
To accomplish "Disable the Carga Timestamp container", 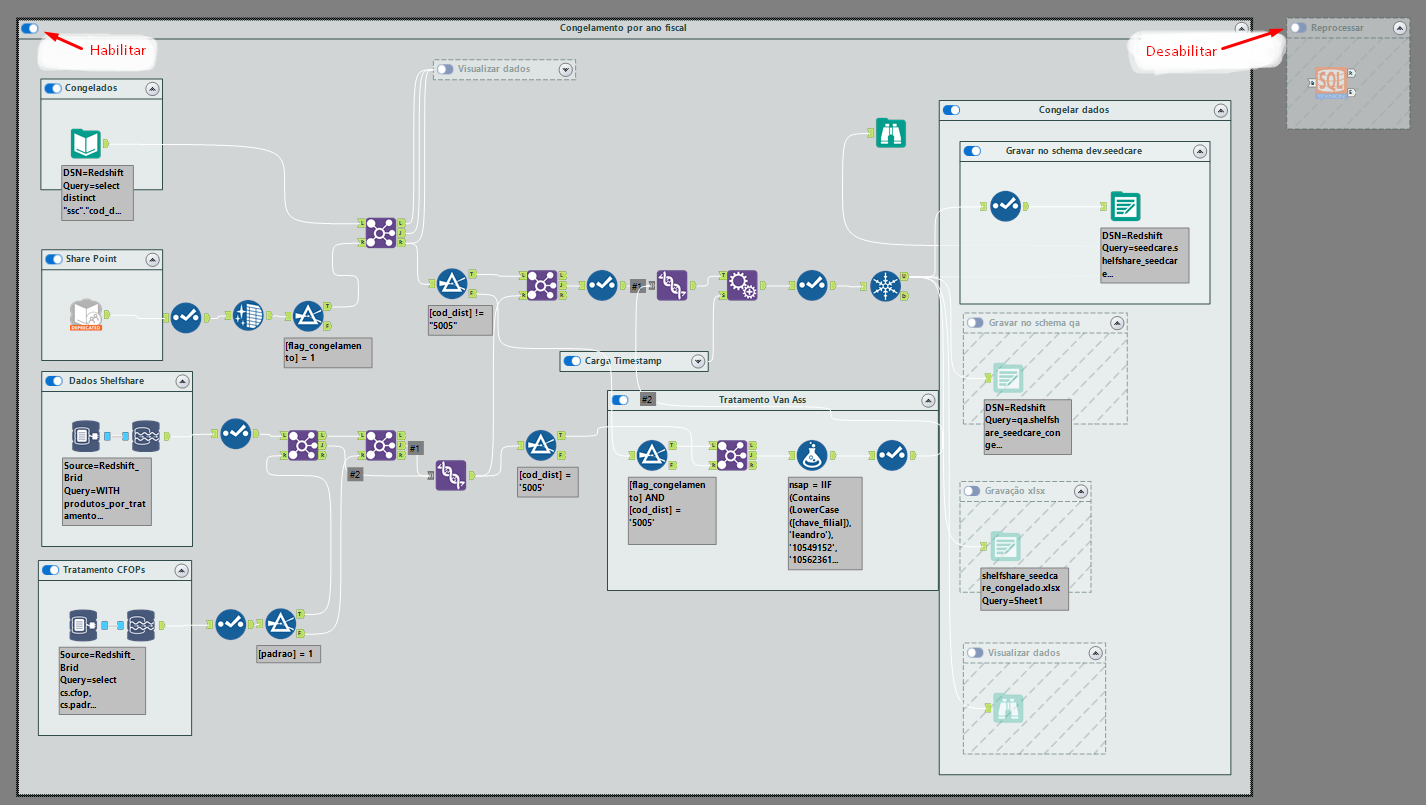I will [573, 361].
